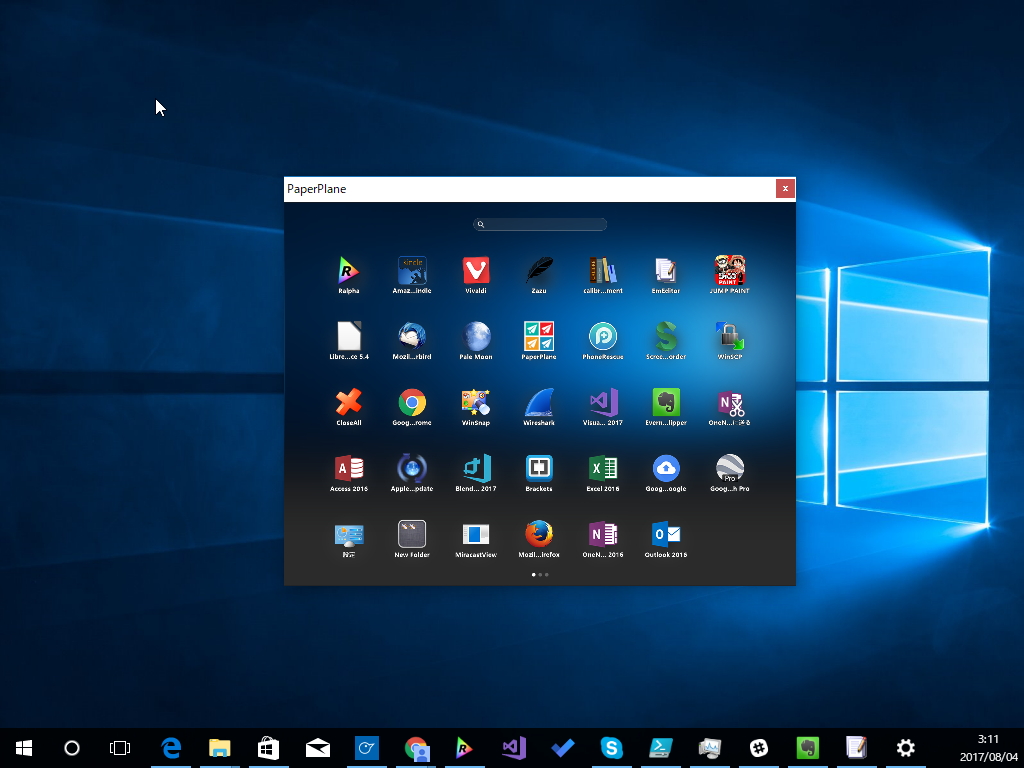
Task: Run CloseAll red X icon
Action: point(349,402)
